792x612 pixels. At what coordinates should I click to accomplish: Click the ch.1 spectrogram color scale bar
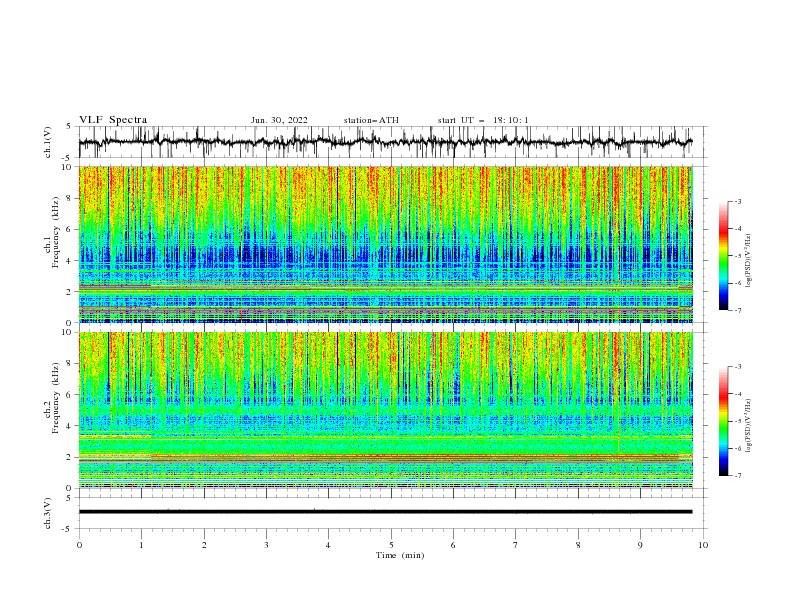723,256
